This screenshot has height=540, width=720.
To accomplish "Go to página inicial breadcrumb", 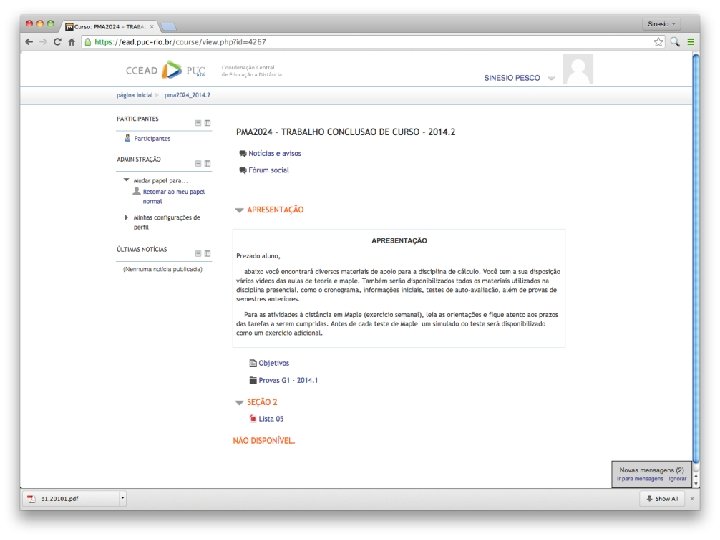I will pyautogui.click(x=134, y=95).
